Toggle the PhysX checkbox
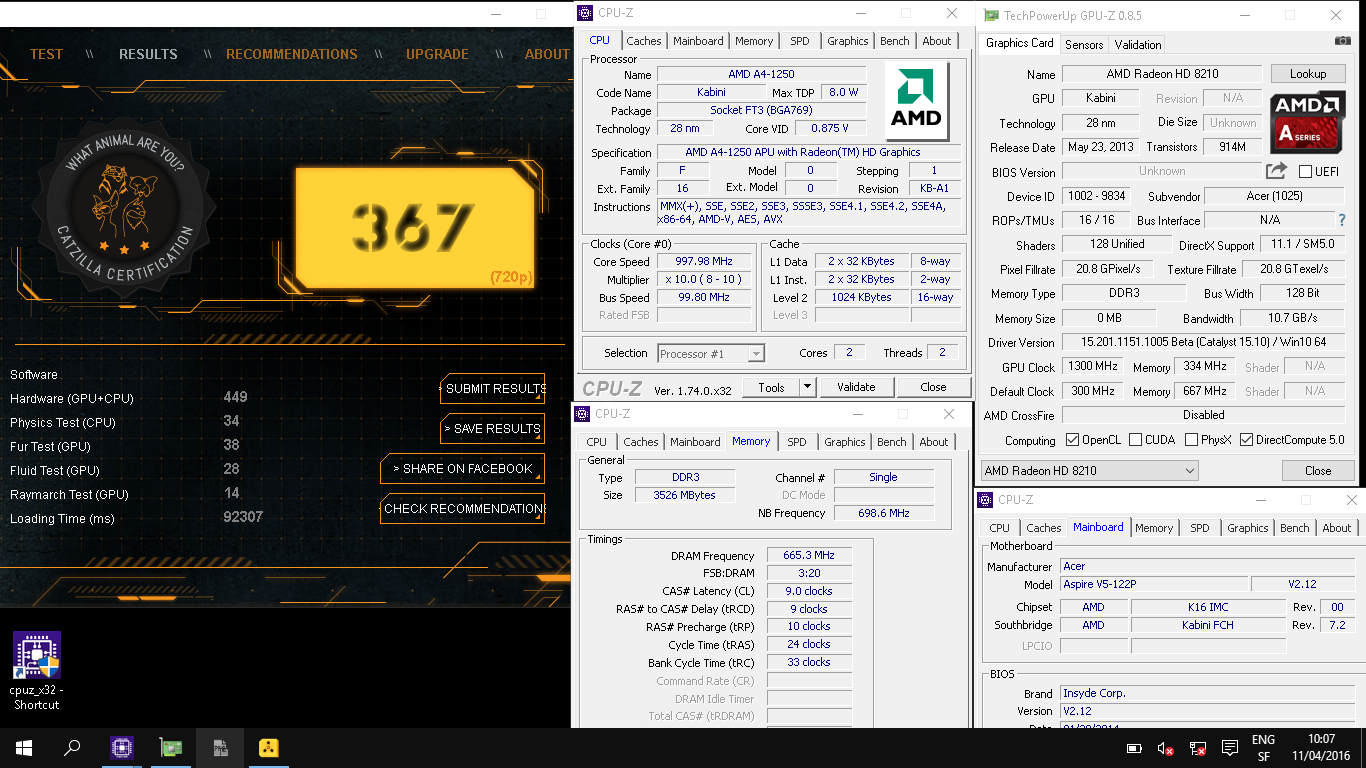This screenshot has width=1366, height=768. click(x=1191, y=439)
